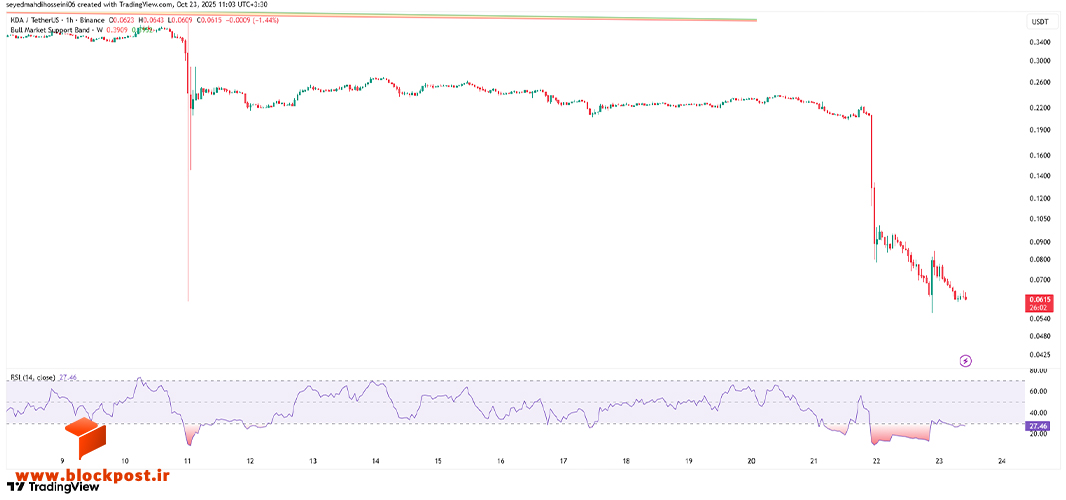Click date 11 on the time axis
This screenshot has height=500, width=1066.
(188, 461)
